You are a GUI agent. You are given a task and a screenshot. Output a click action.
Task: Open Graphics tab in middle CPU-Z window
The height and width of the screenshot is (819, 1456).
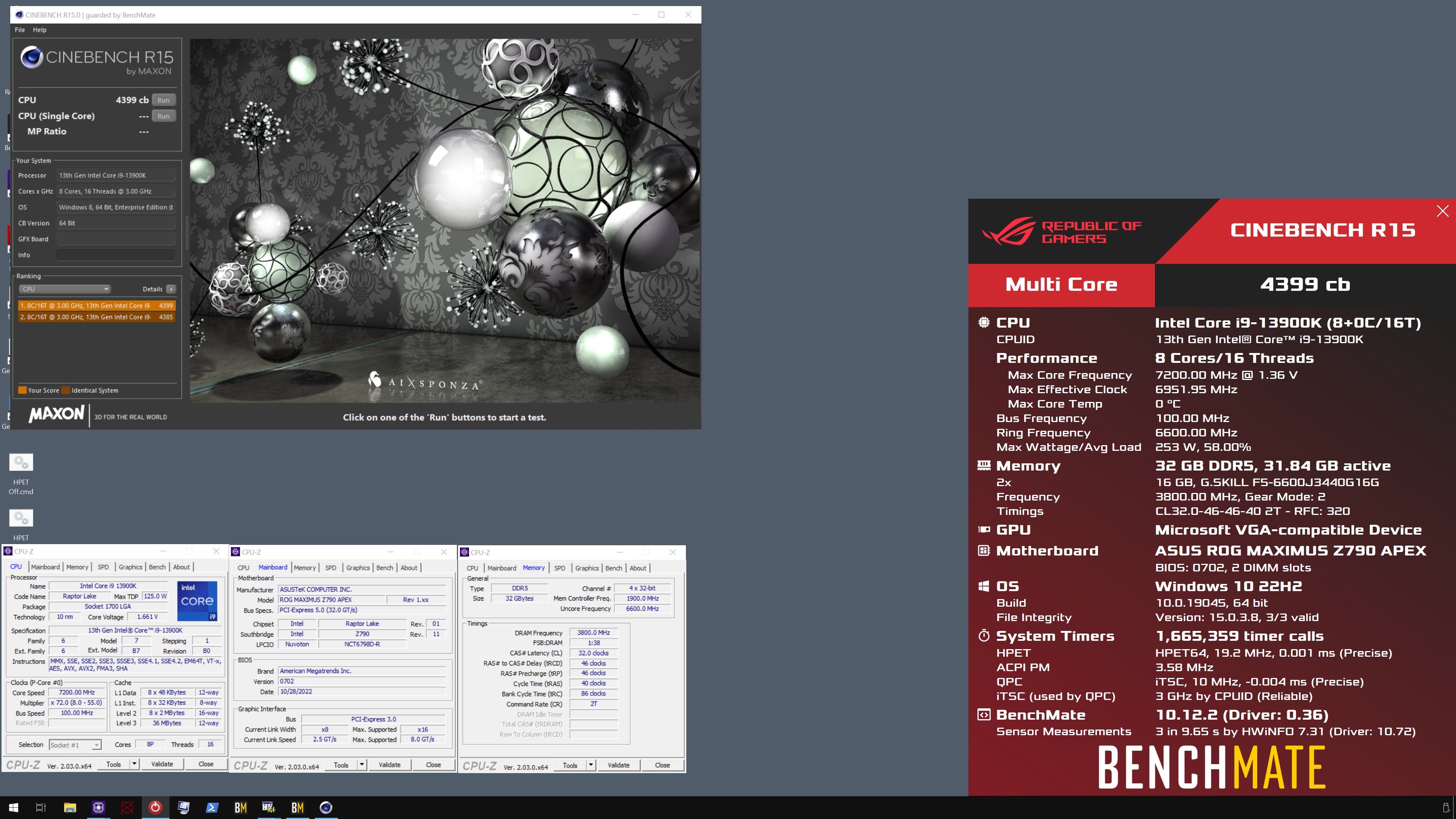[358, 568]
